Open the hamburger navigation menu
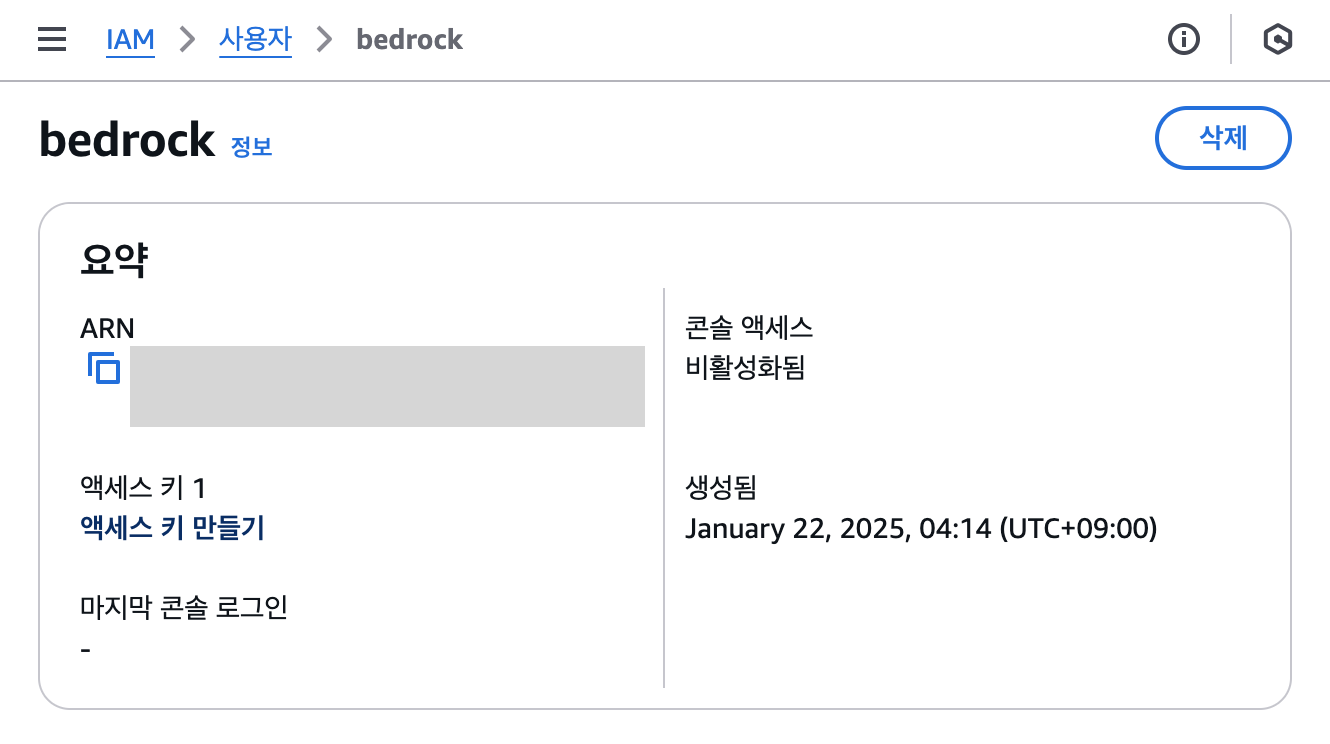The width and height of the screenshot is (1330, 744). pyautogui.click(x=51, y=40)
